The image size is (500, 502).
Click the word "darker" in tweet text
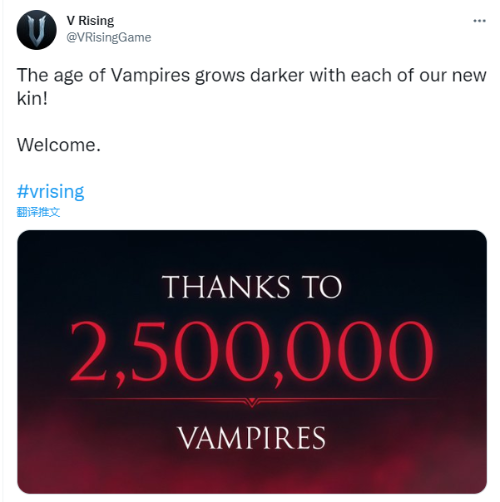coord(277,75)
